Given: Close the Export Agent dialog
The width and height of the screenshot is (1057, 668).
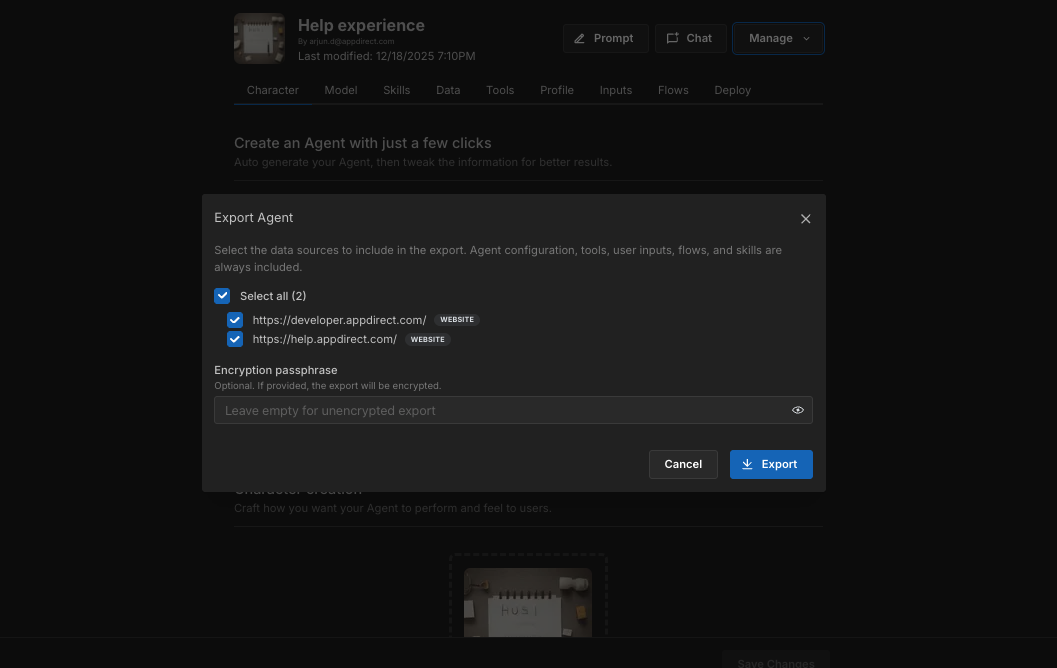Looking at the screenshot, I should 805,219.
